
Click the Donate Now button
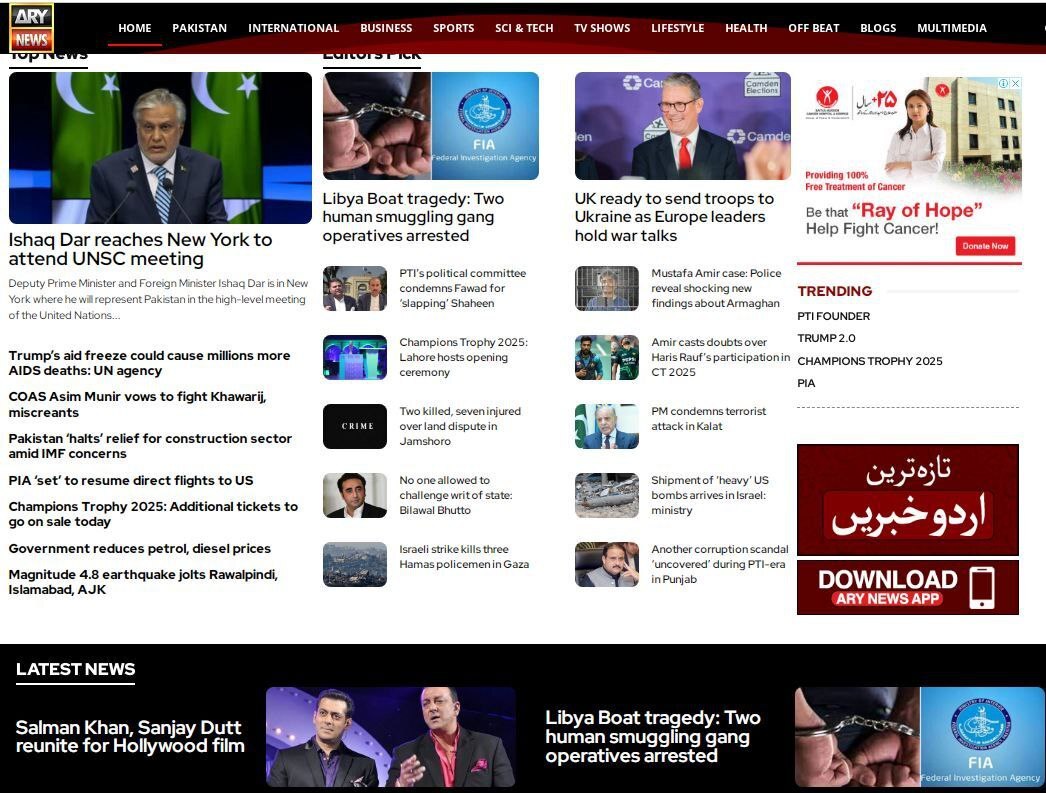(985, 246)
